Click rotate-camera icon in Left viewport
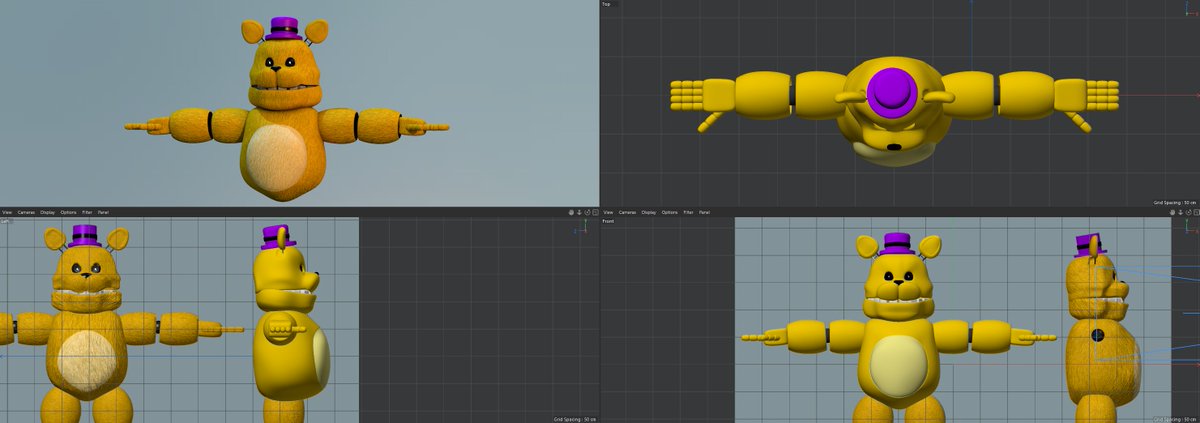1200x423 pixels. 587,212
